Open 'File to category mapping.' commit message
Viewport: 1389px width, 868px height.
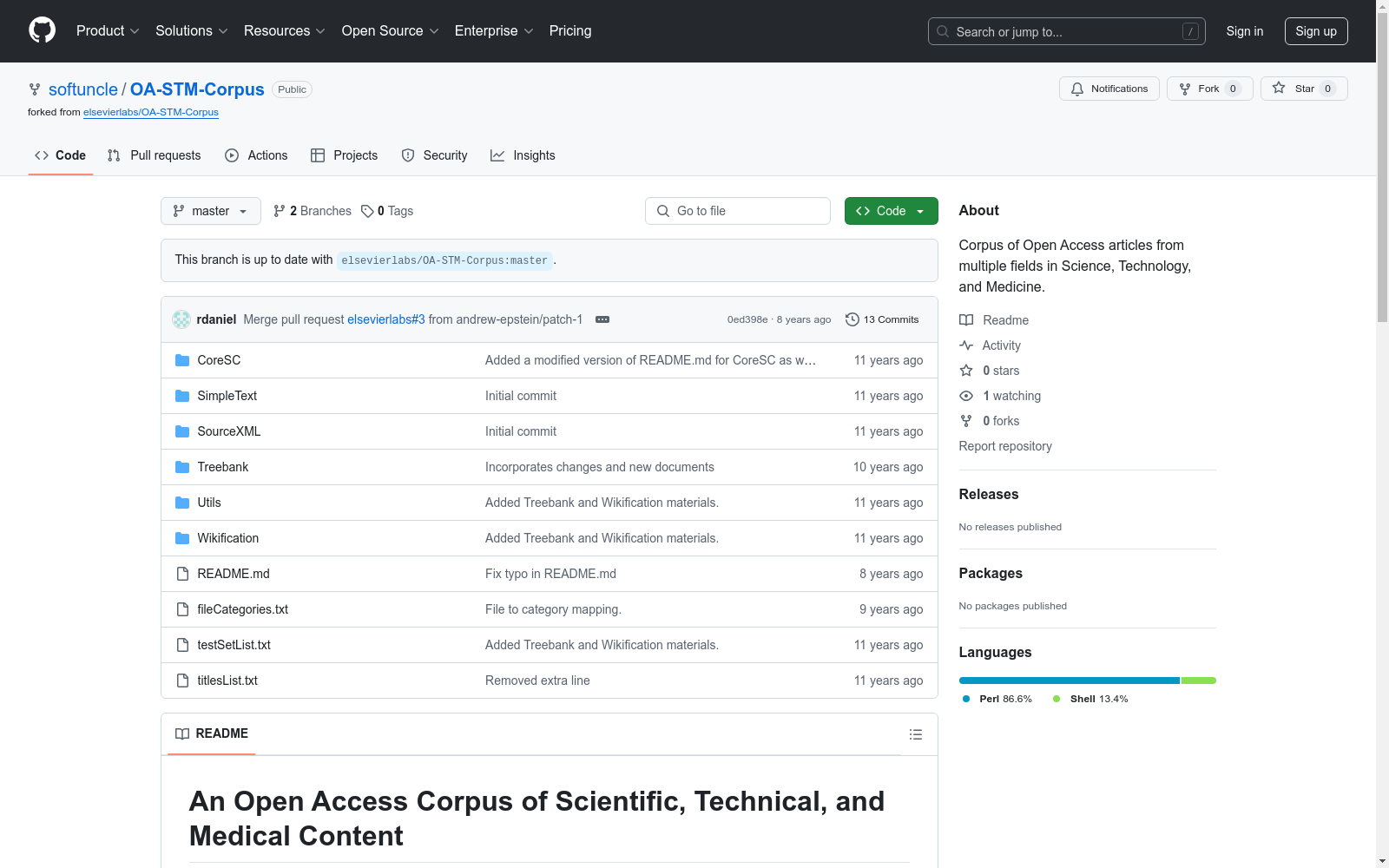point(553,609)
